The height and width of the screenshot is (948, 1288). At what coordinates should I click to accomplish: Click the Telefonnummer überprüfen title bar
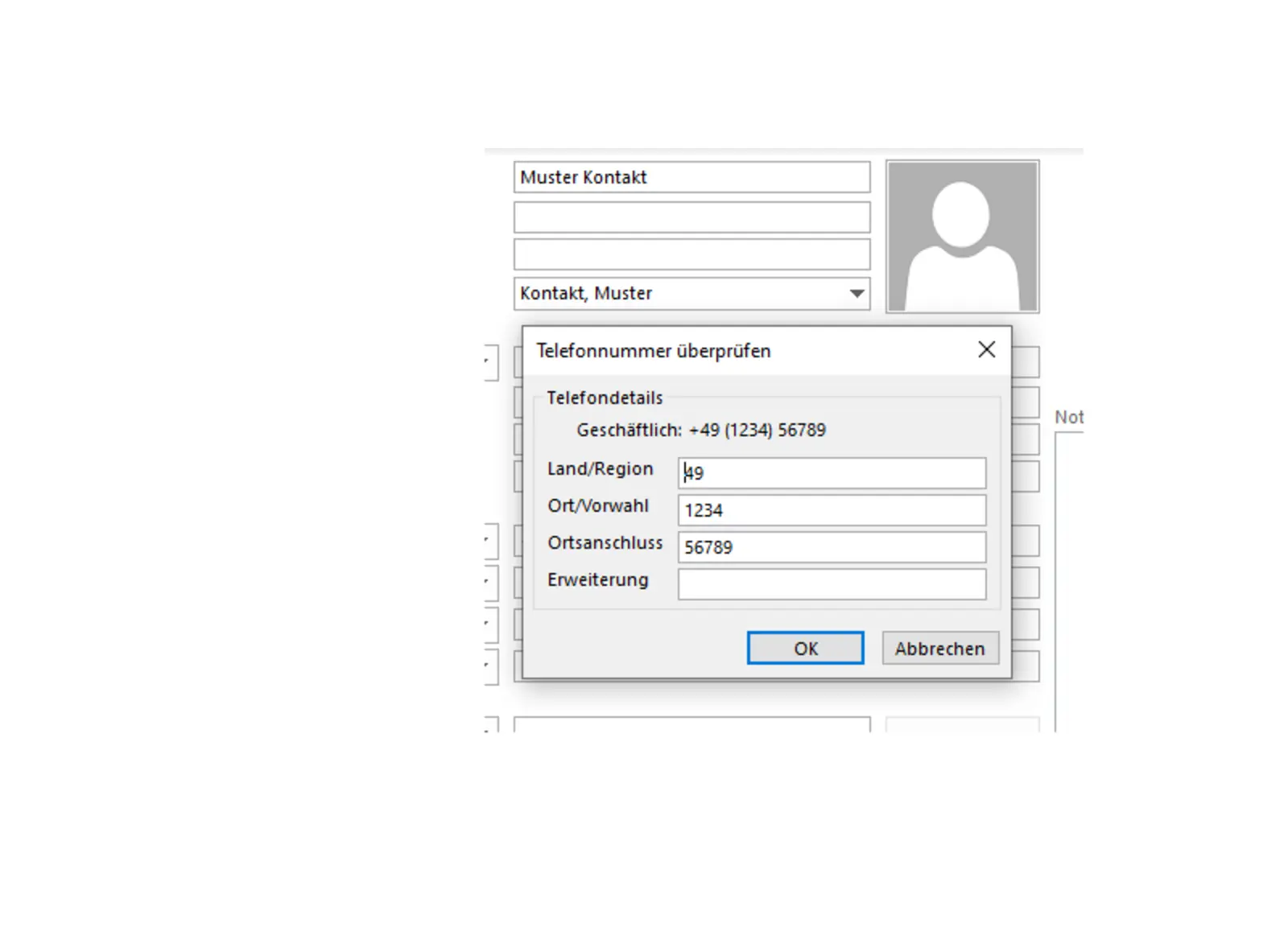click(x=724, y=351)
